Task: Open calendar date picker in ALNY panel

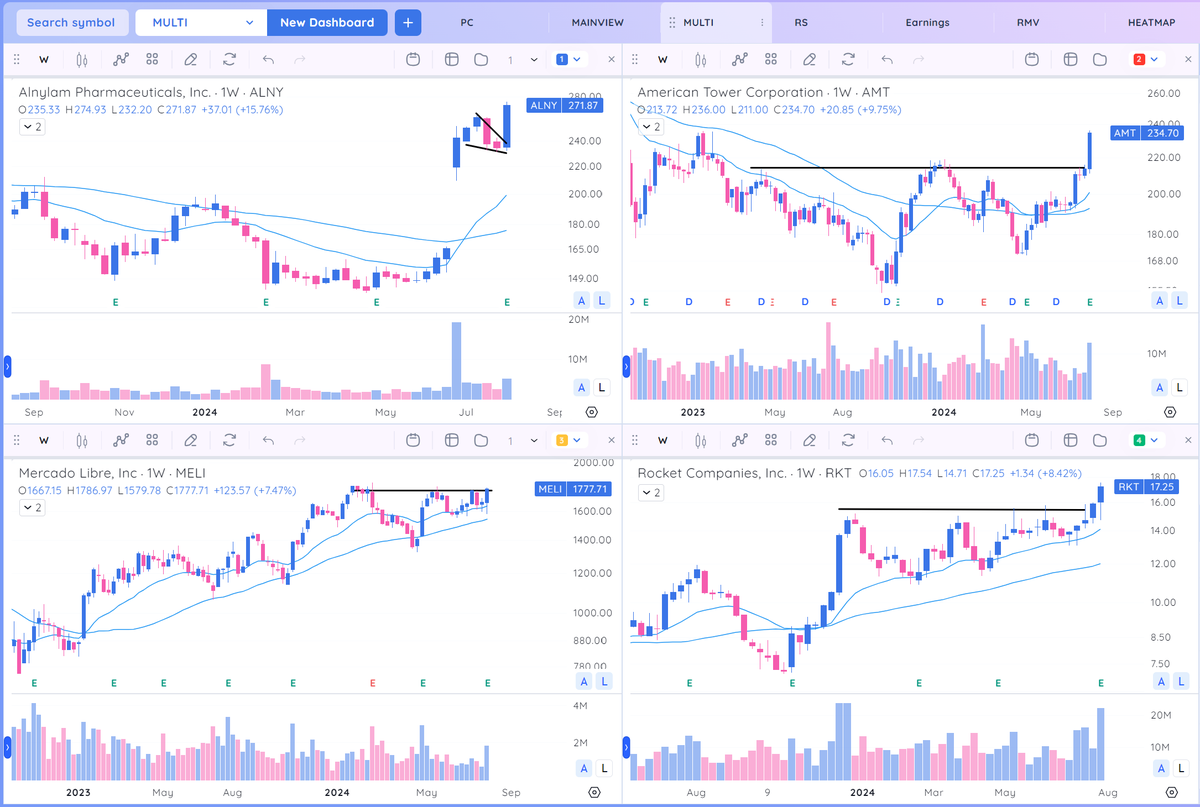Action: (413, 60)
